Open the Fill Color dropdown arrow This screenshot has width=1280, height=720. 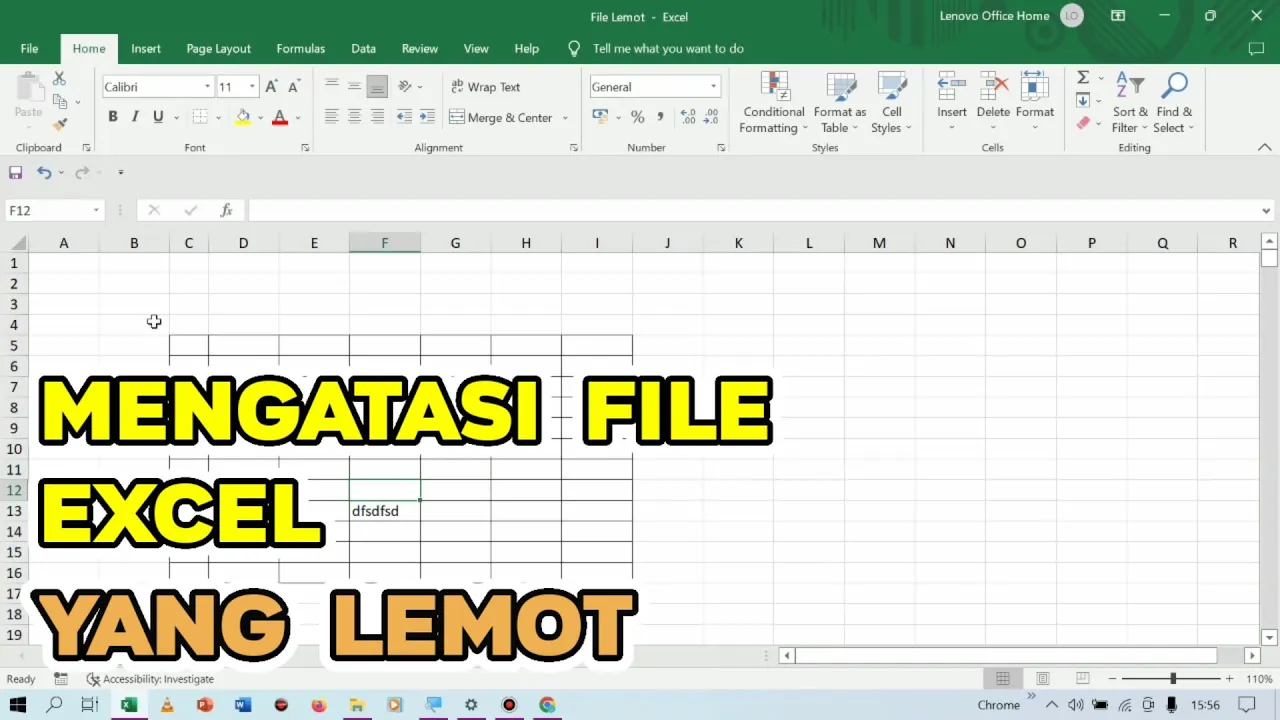coord(260,118)
